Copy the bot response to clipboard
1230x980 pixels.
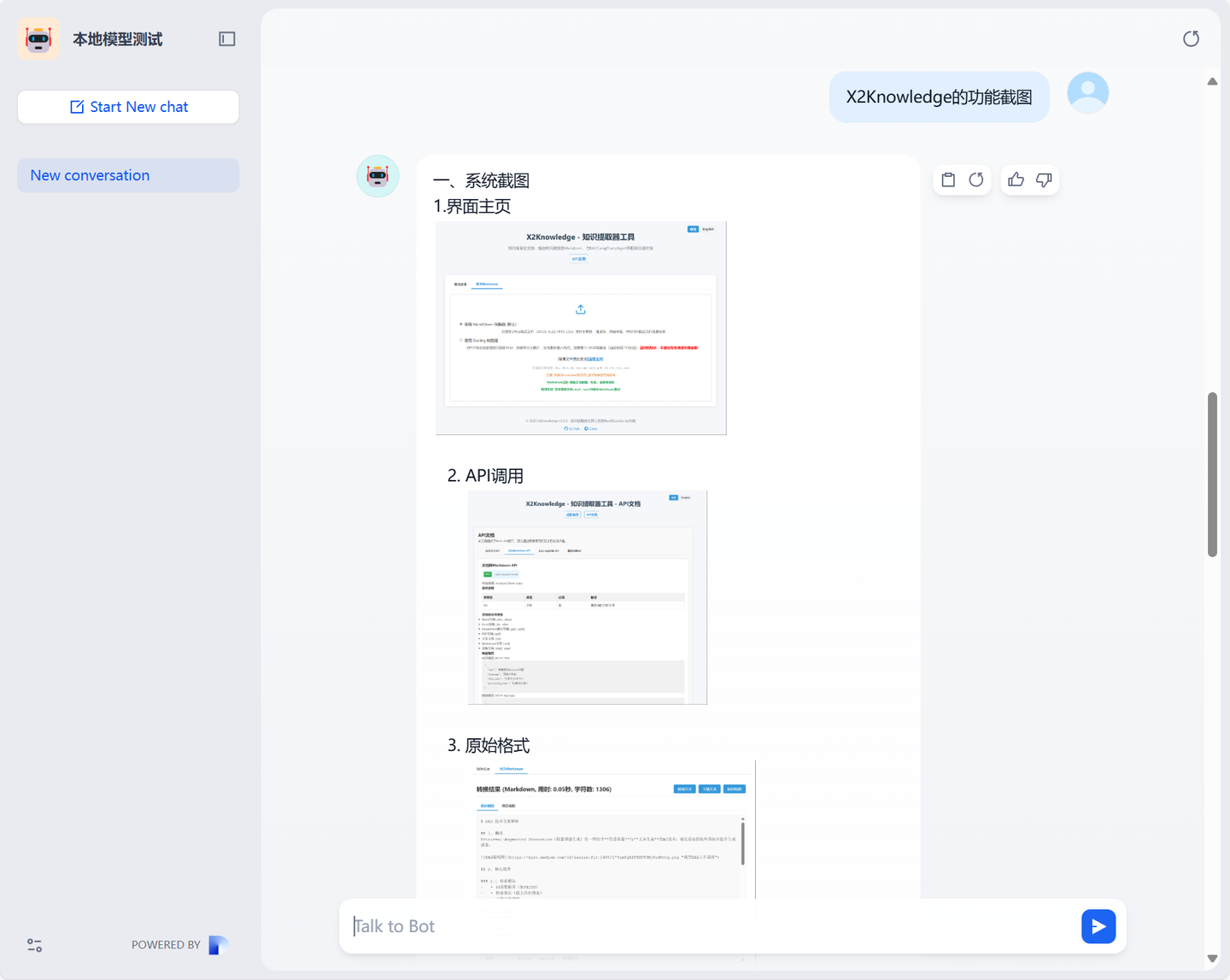tap(948, 179)
